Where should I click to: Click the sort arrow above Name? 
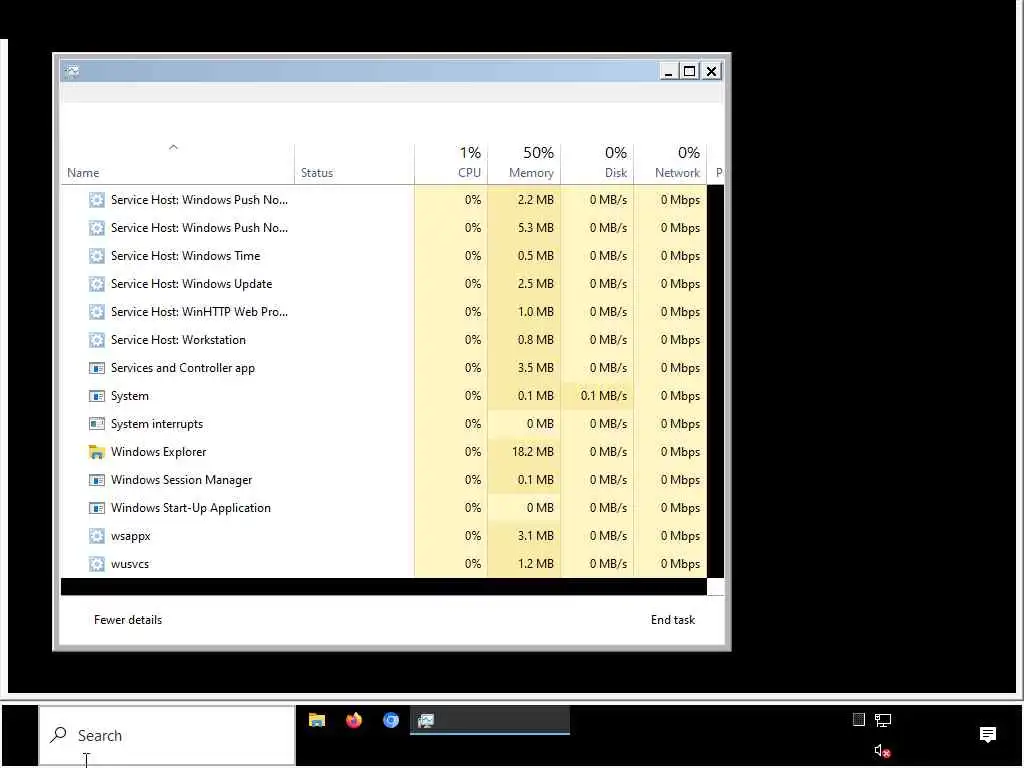(173, 148)
